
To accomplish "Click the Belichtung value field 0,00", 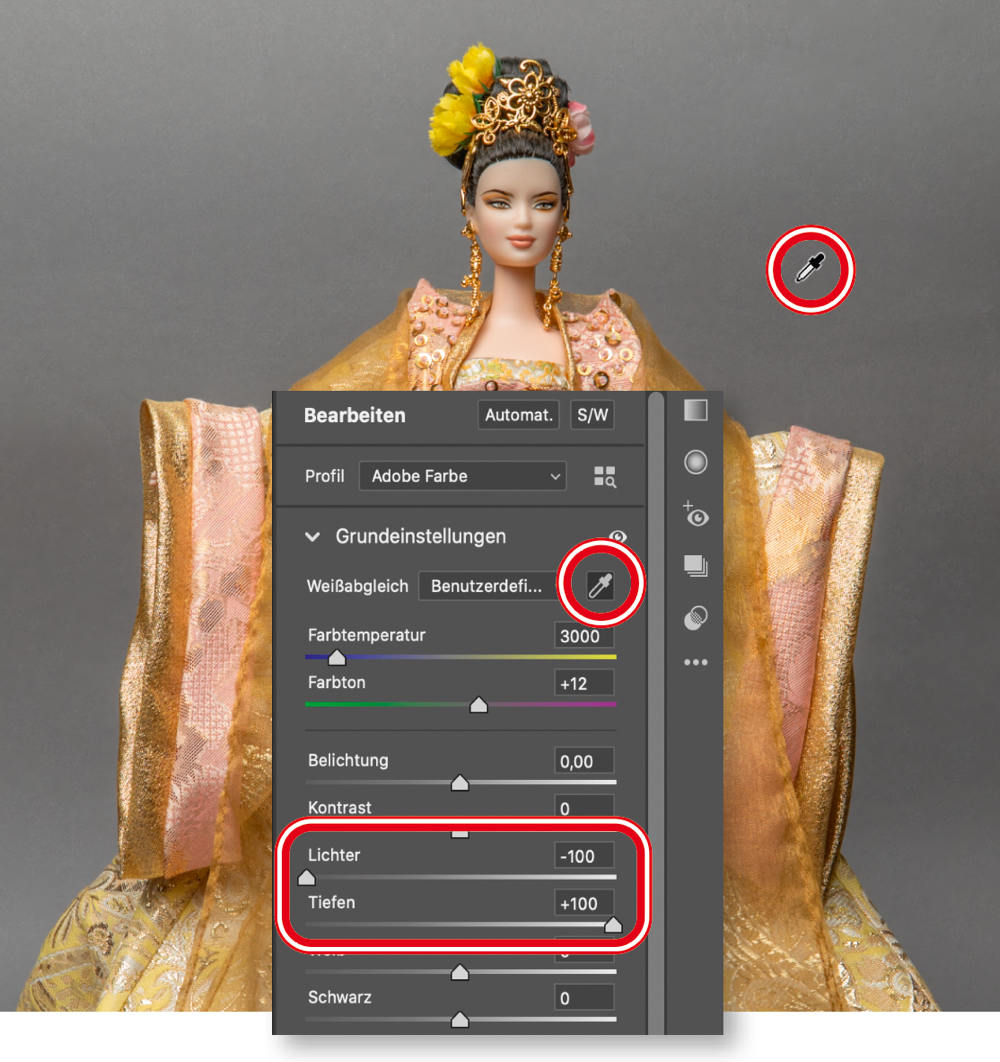I will 584,761.
